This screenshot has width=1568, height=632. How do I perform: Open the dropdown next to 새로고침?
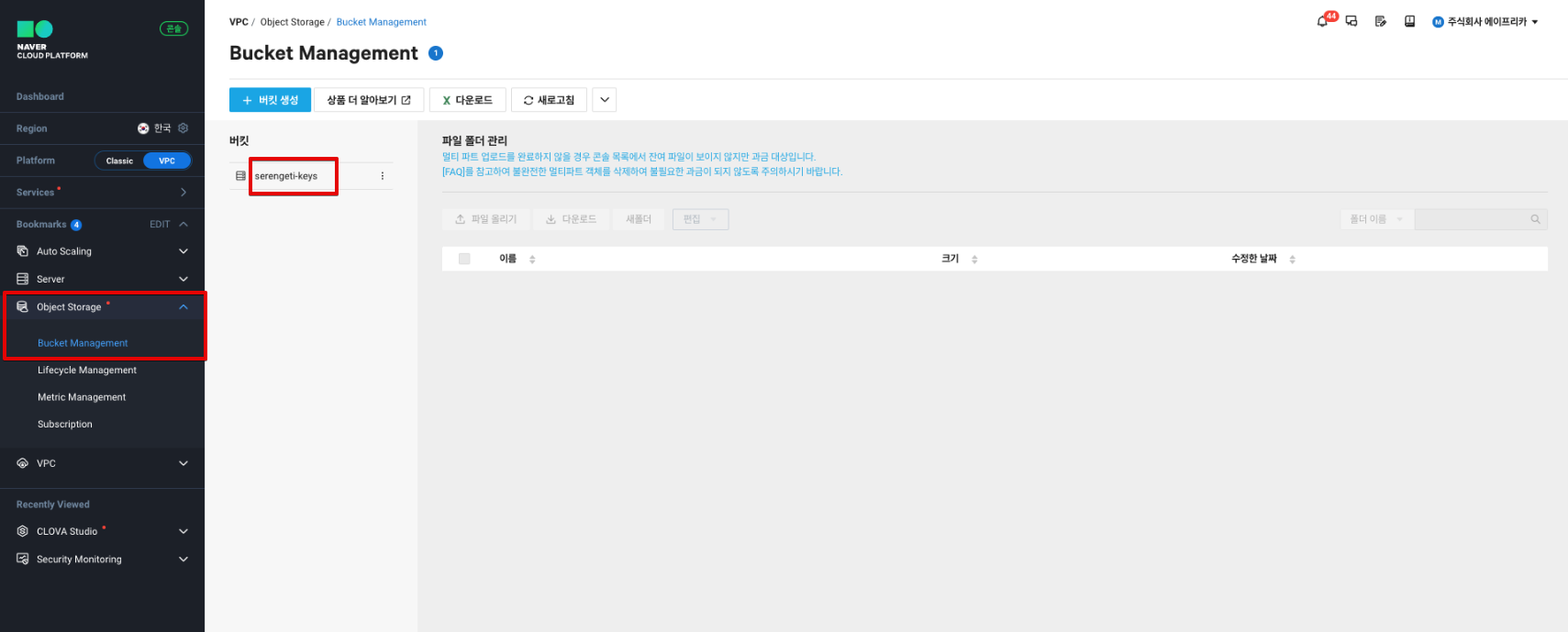tap(604, 100)
